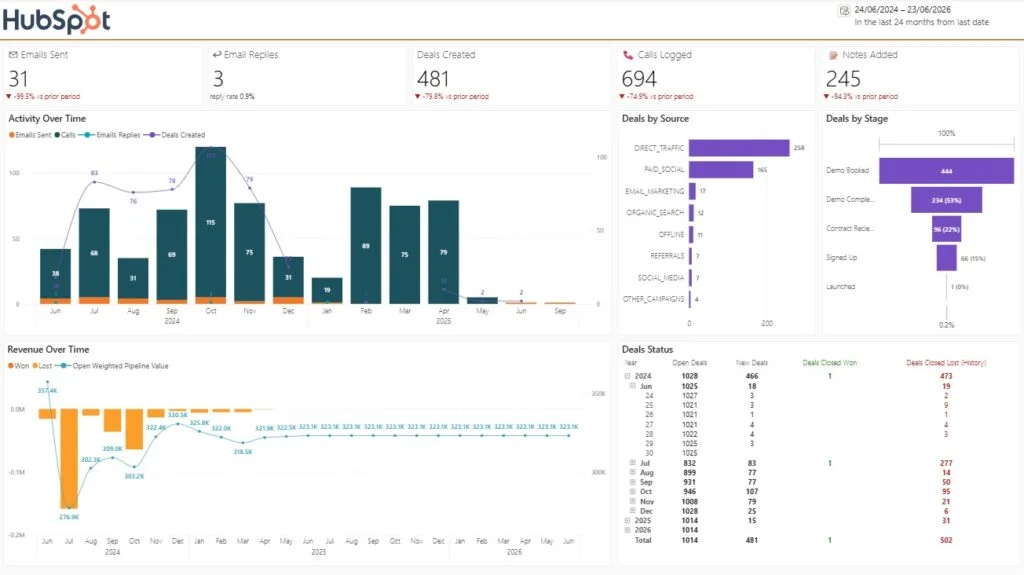The height and width of the screenshot is (575, 1024).
Task: Click the PAID_SOCIAL bar in Deals by Source
Action: tap(720, 169)
